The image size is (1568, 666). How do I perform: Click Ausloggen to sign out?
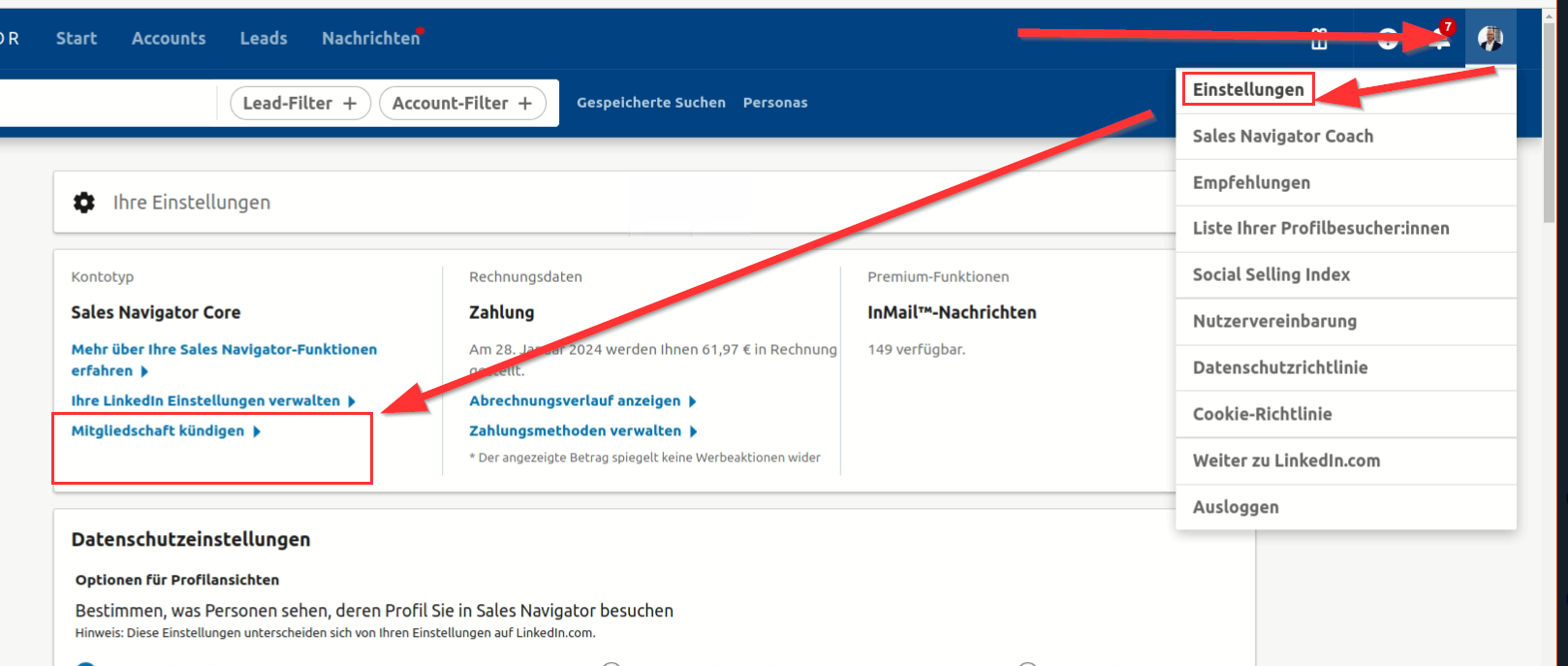point(1346,508)
